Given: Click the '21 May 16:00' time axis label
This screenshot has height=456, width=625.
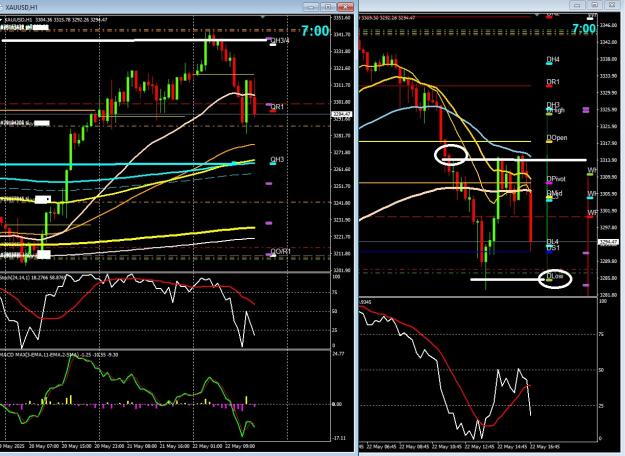Looking at the screenshot, I should (175, 446).
